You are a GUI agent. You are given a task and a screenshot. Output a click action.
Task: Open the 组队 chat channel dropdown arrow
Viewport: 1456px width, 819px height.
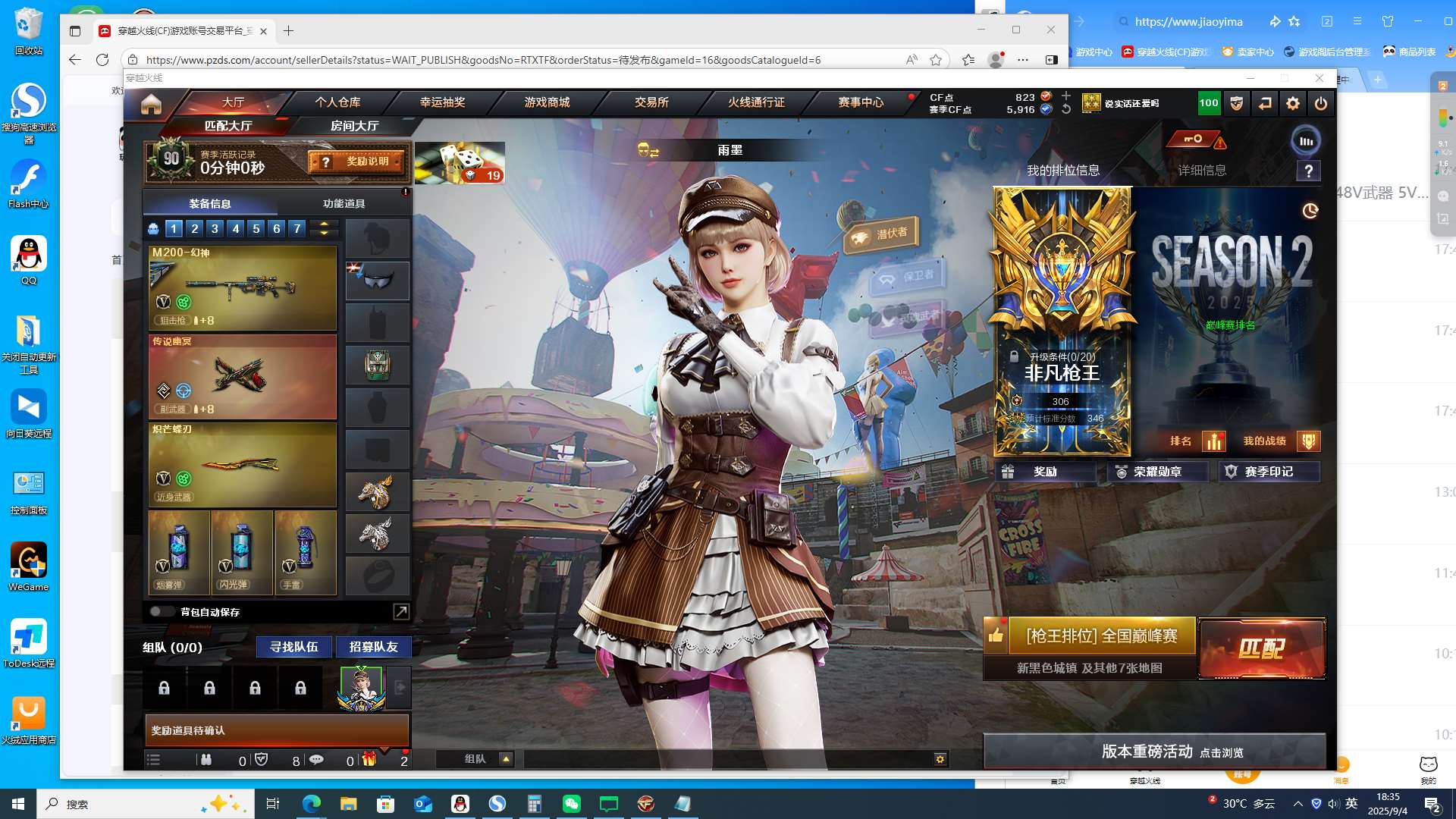coord(506,759)
